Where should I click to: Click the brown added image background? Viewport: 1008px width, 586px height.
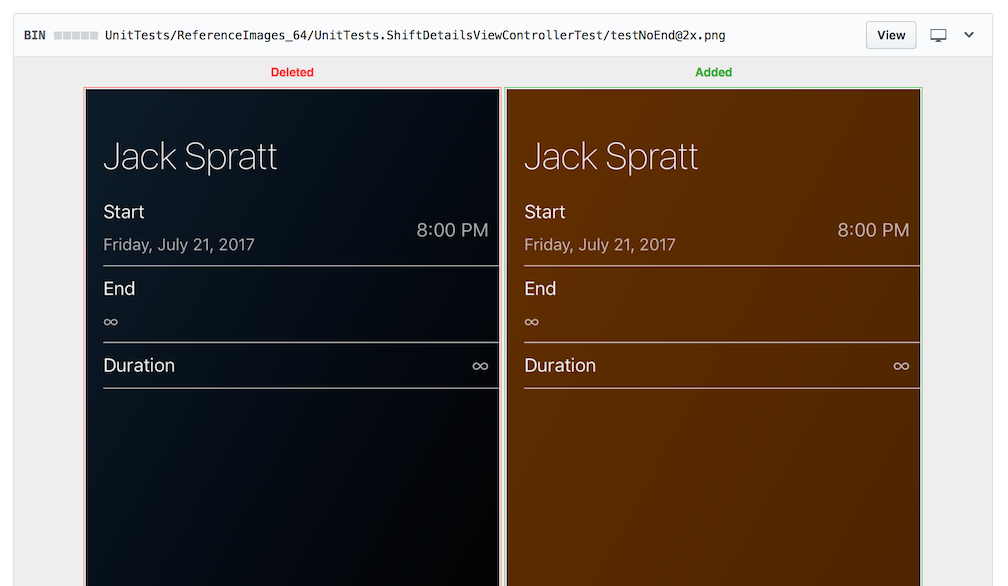coord(713,480)
